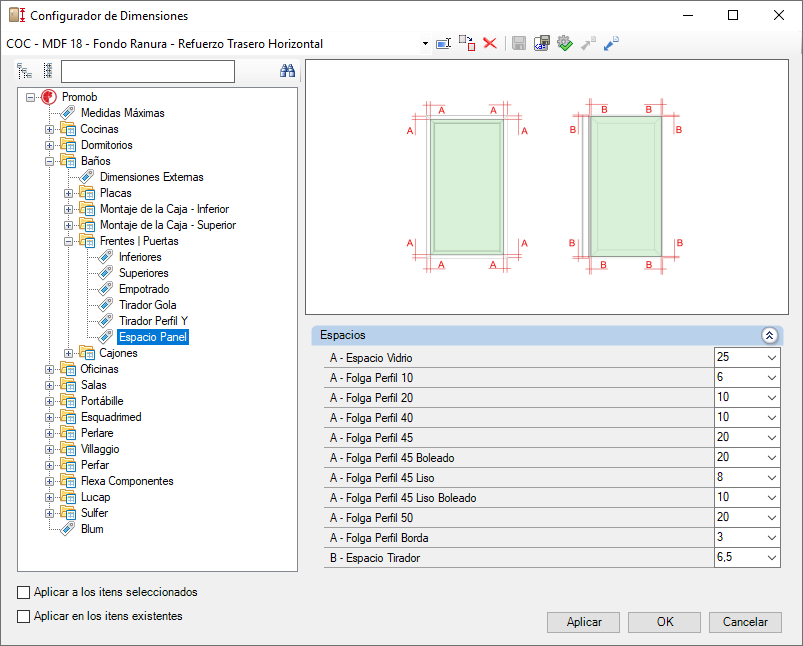803x646 pixels.
Task: Maximize the Configurador de Dimensiones window
Action: tap(733, 15)
